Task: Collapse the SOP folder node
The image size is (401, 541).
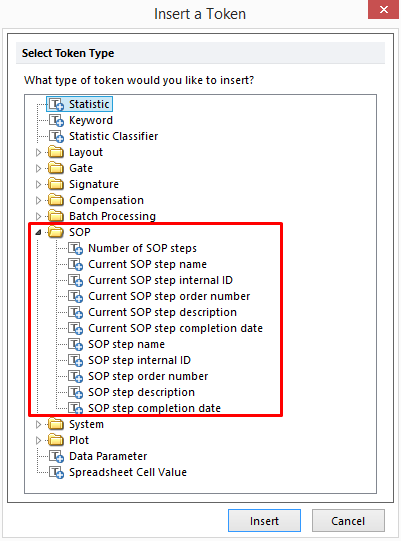Action: [38, 233]
